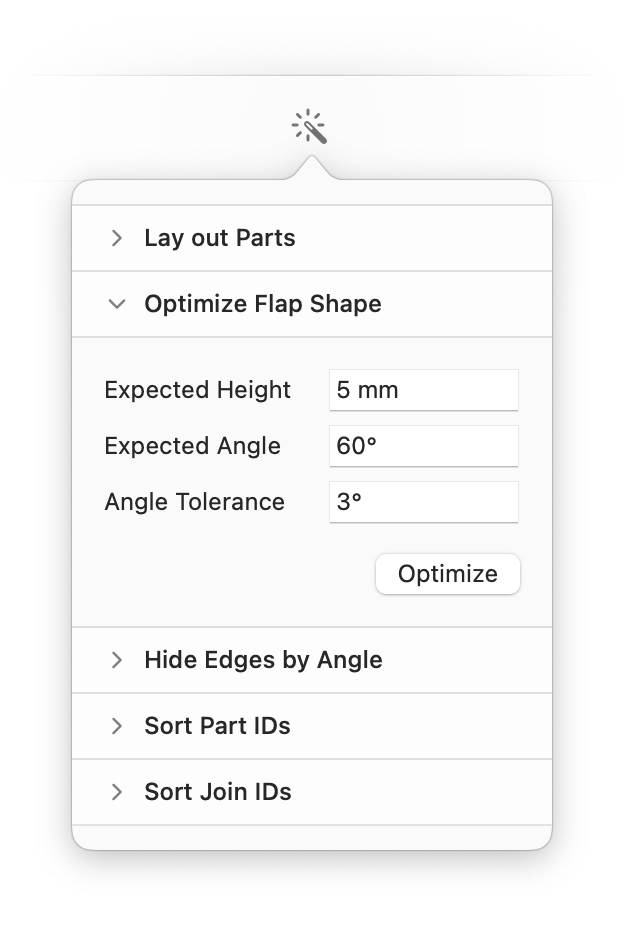Click the Angle Tolerance text label
Screen dimensions: 624x930
coord(194,502)
